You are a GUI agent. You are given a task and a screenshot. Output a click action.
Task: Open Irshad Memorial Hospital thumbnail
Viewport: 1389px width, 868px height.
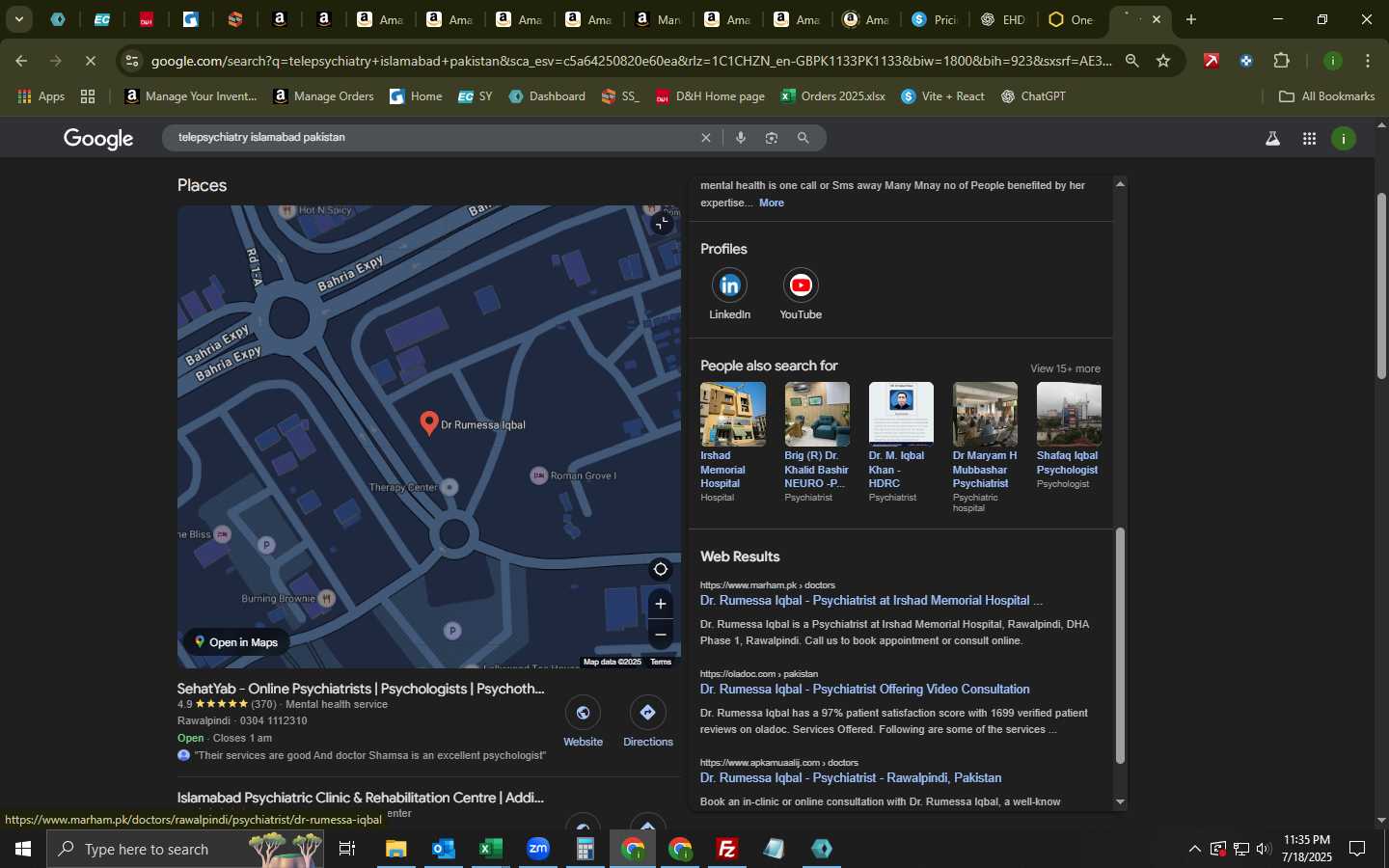point(733,414)
